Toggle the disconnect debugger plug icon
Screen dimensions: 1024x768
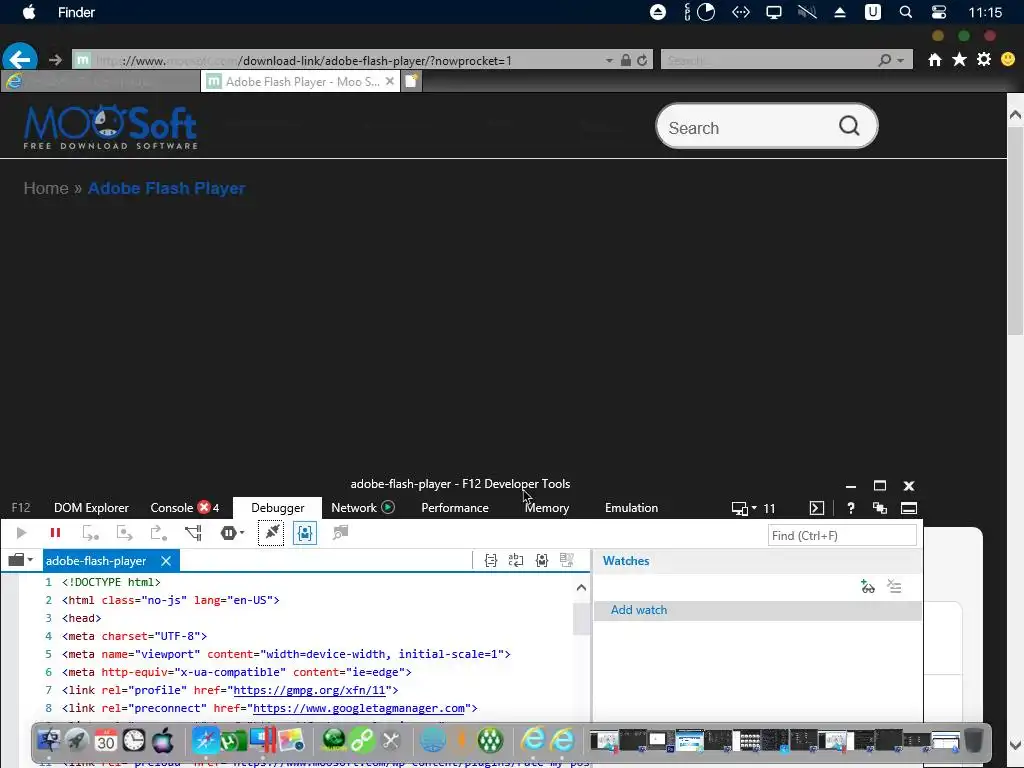(x=271, y=533)
